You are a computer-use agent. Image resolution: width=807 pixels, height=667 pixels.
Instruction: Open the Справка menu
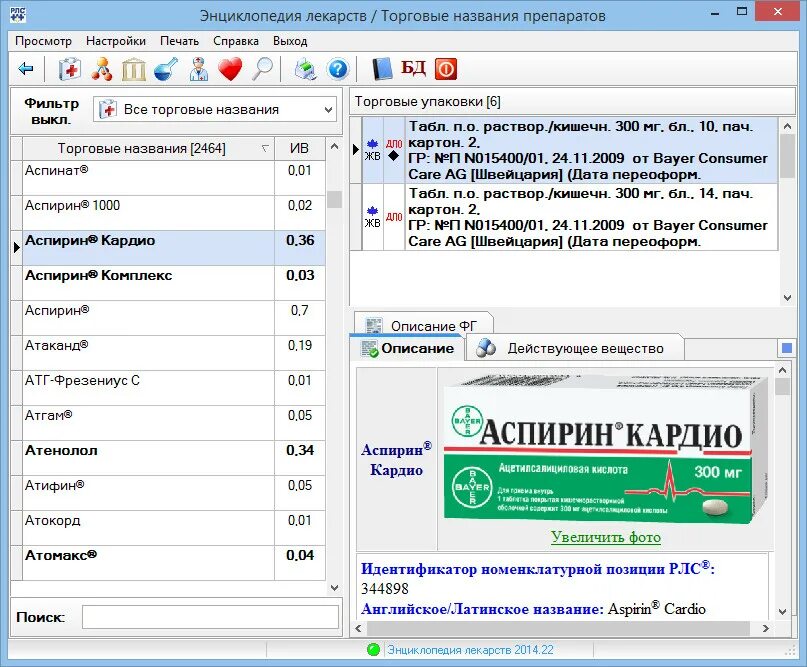click(236, 41)
